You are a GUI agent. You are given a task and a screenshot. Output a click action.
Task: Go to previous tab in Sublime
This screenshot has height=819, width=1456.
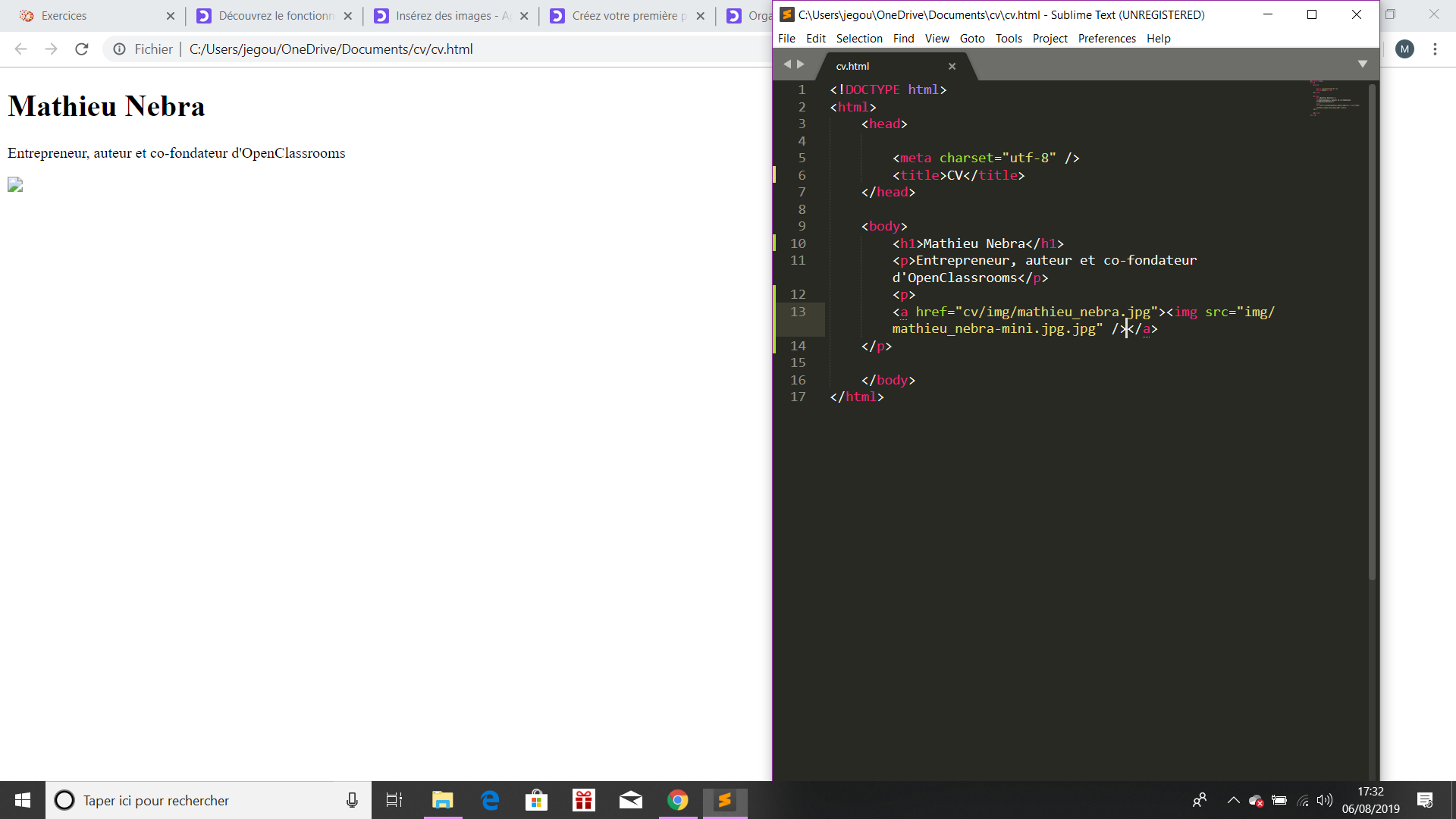pyautogui.click(x=787, y=64)
